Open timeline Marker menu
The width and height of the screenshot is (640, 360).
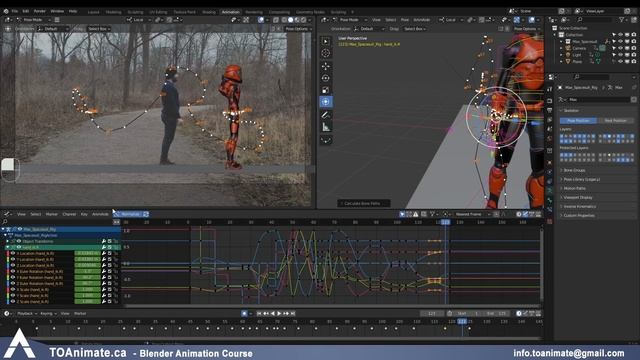point(80,313)
